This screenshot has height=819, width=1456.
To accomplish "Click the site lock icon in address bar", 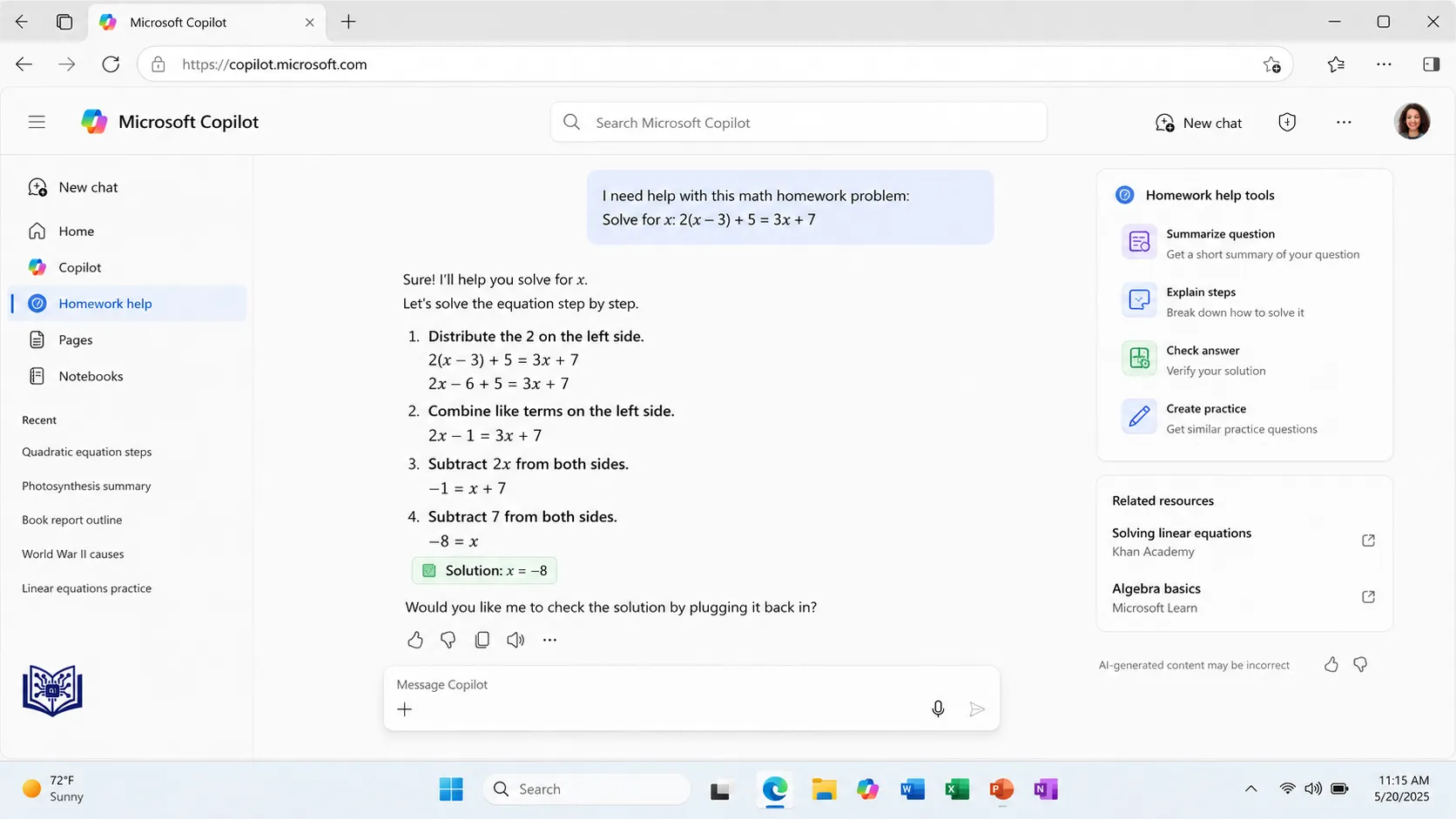I will 158,64.
